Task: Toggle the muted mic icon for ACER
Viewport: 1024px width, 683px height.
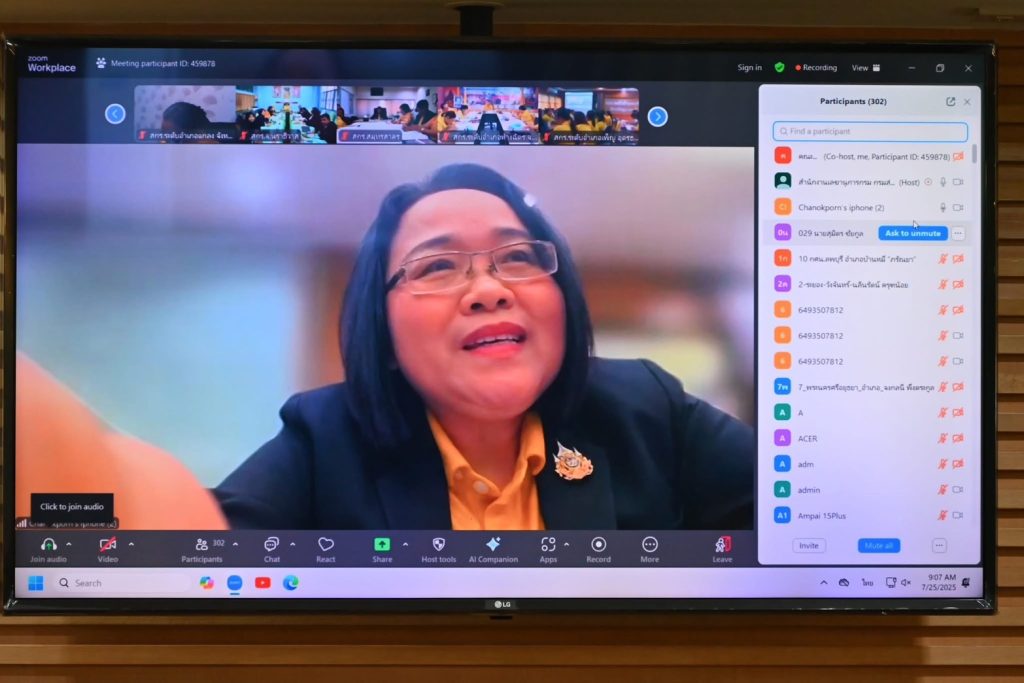Action: (x=943, y=438)
